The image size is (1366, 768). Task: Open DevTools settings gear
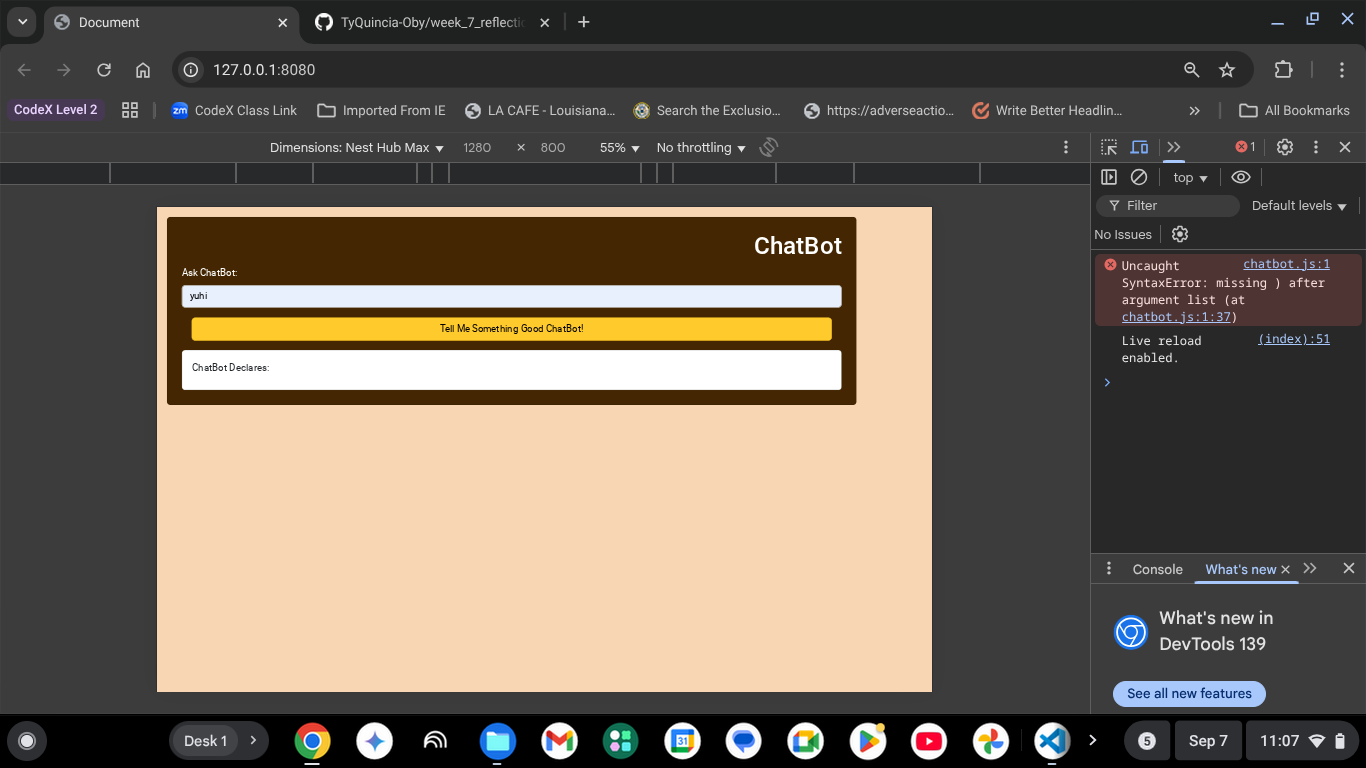(x=1285, y=147)
